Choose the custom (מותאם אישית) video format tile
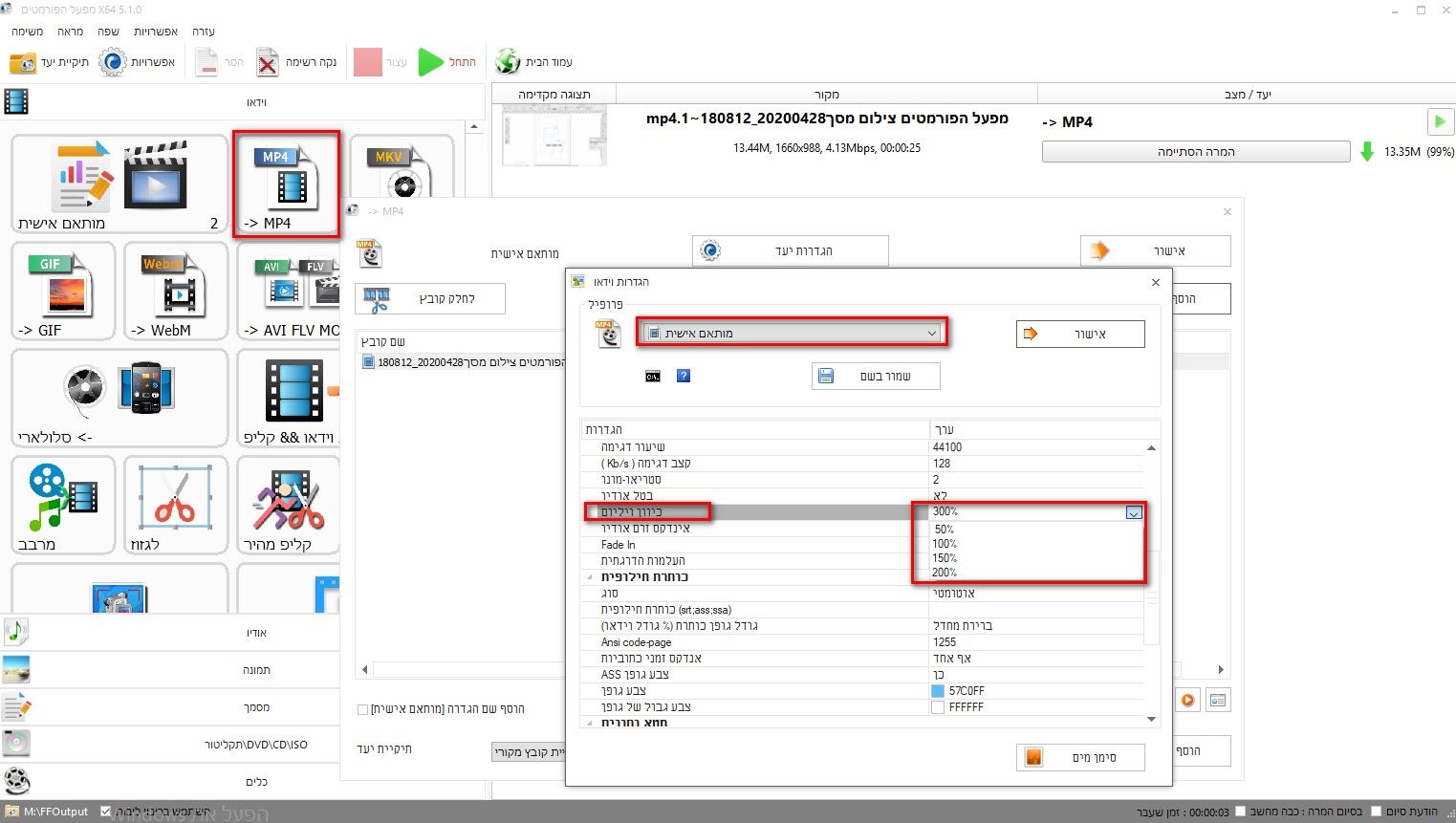The height and width of the screenshot is (823, 1456). point(120,184)
